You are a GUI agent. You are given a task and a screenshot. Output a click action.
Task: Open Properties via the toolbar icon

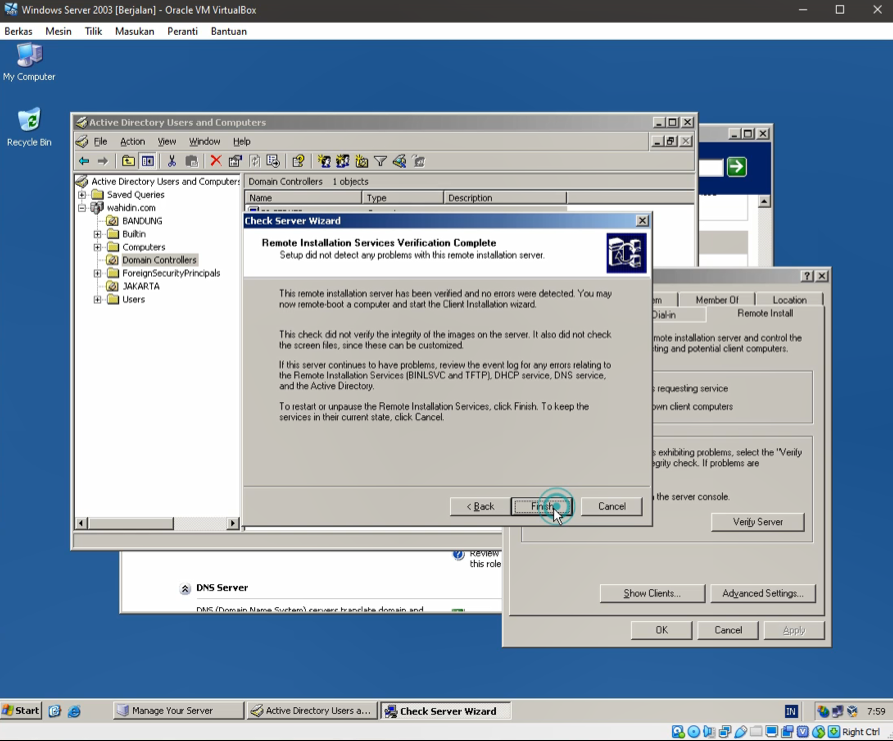pos(235,161)
